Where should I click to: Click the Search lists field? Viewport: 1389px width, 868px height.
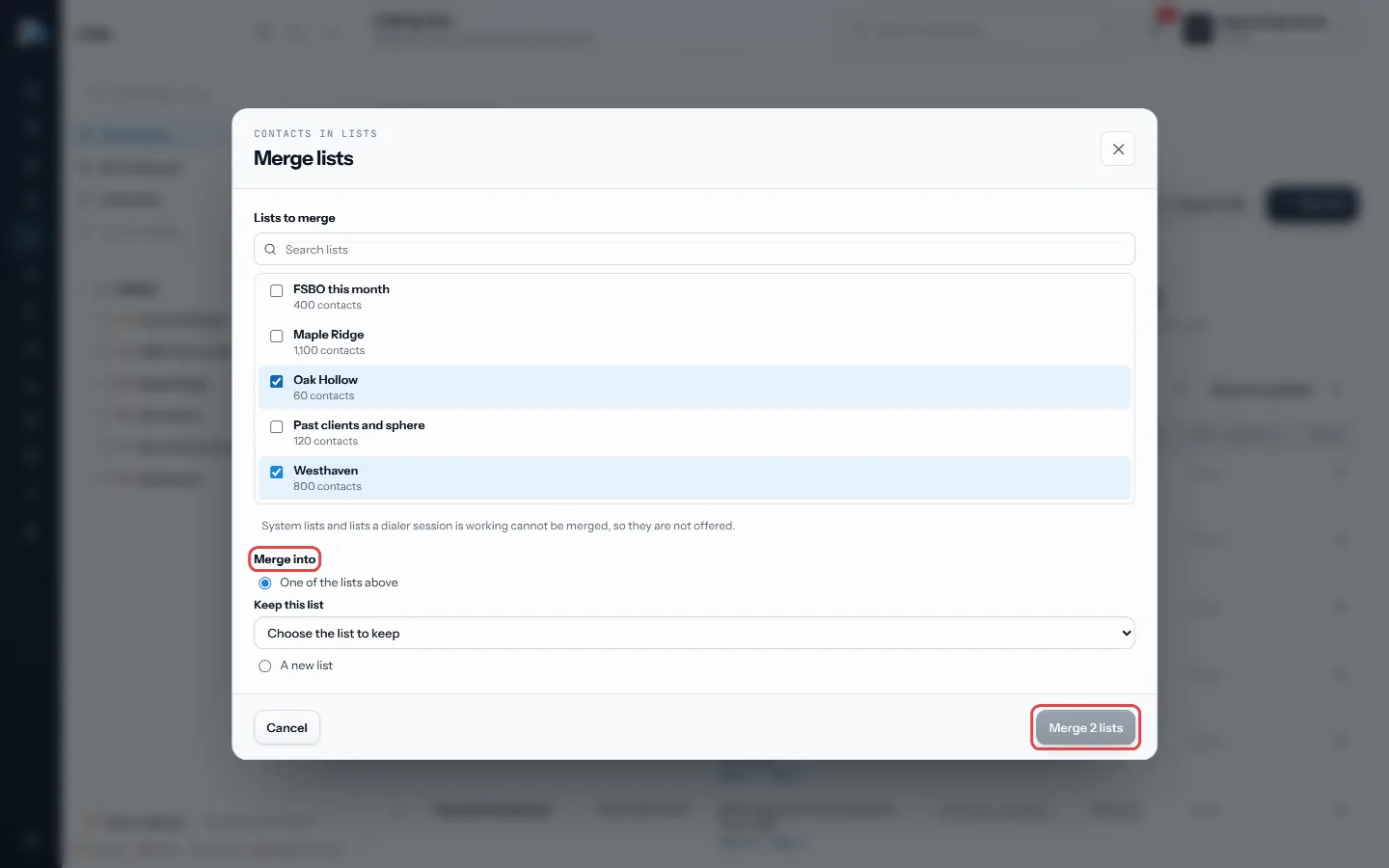pos(694,249)
